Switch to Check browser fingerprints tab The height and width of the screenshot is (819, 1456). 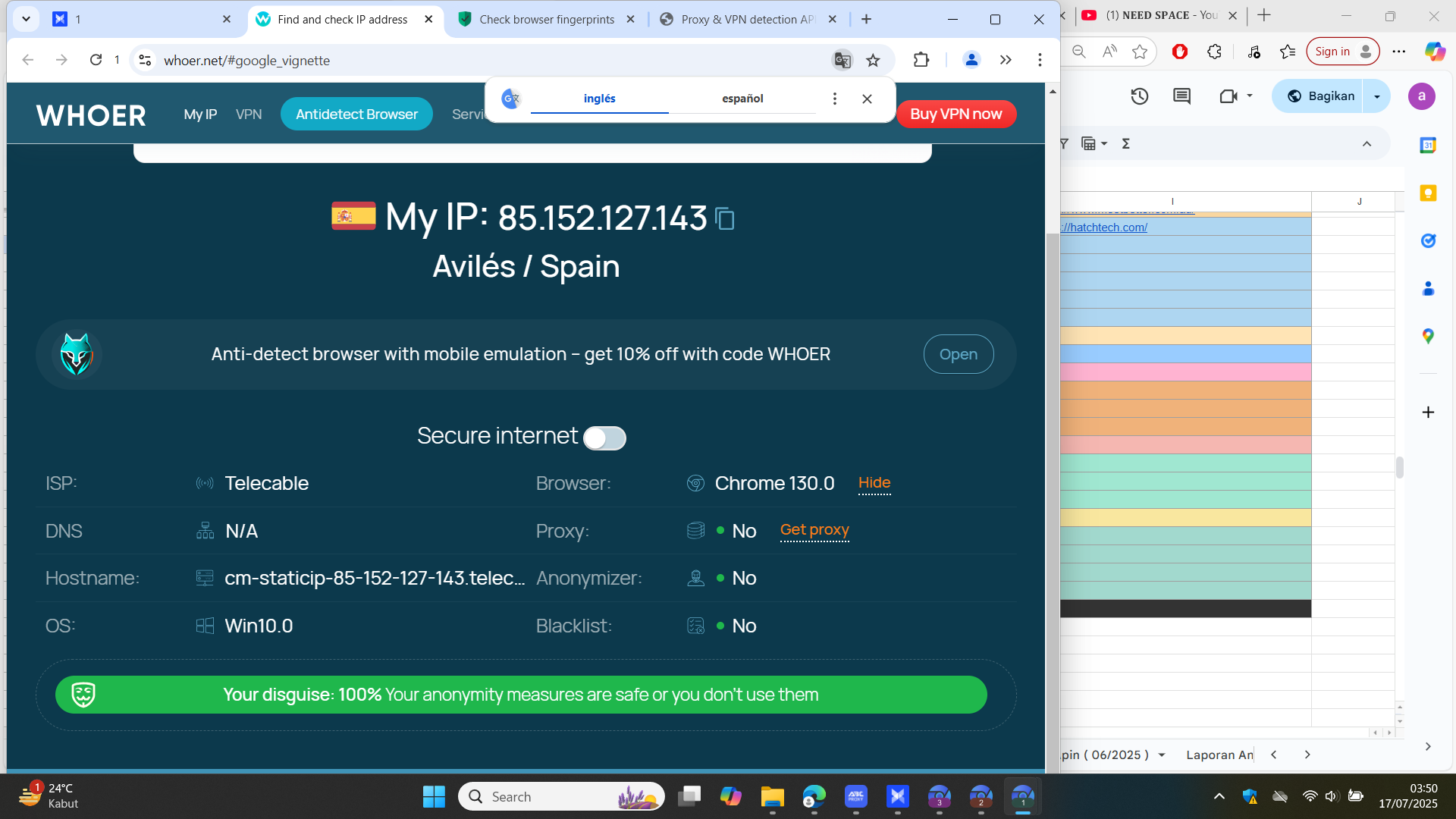click(x=547, y=20)
